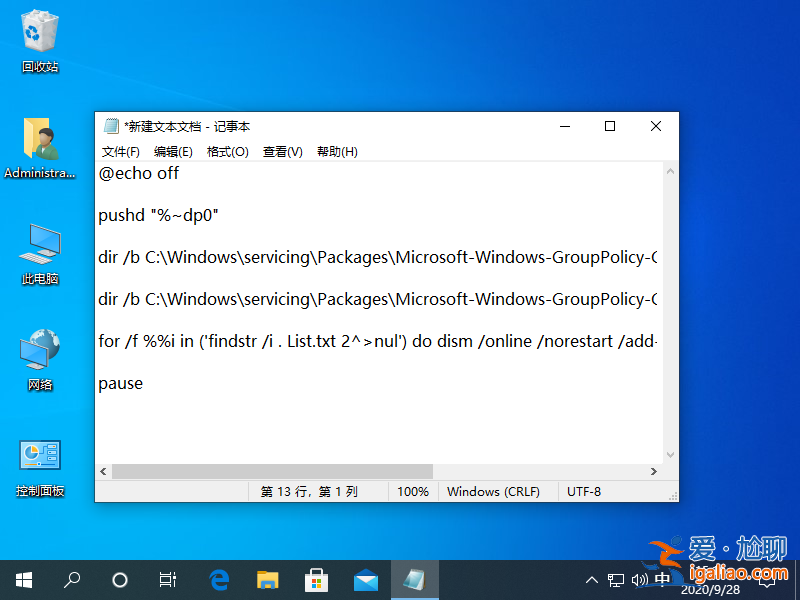Select the Task View icon on taskbar
This screenshot has width=800, height=600.
click(x=167, y=579)
